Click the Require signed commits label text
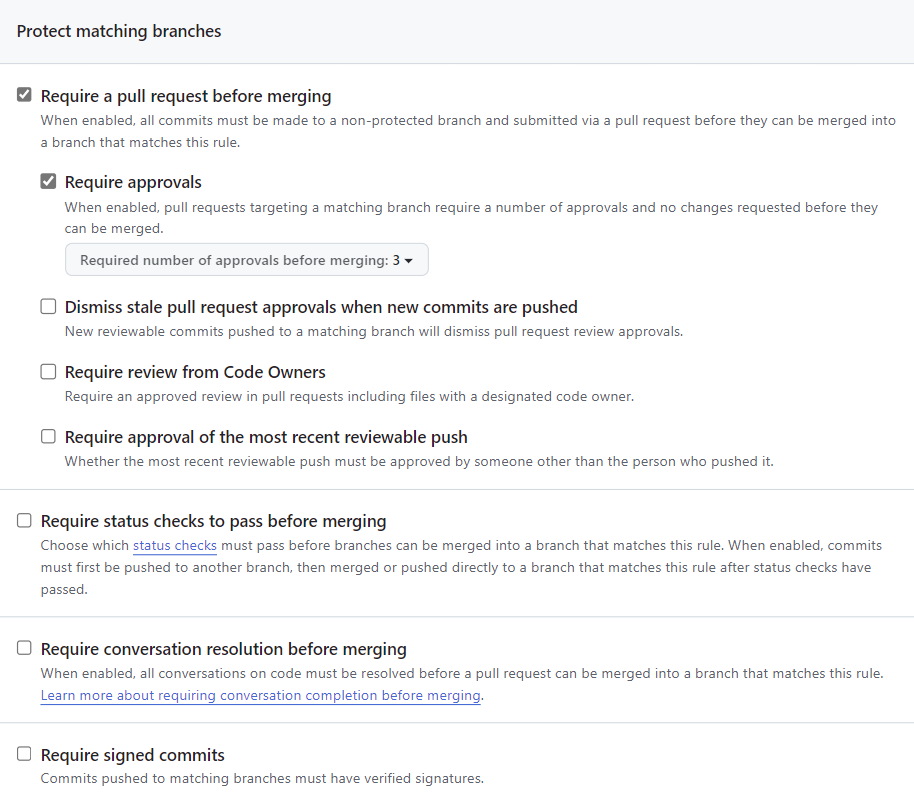This screenshot has height=803, width=914. click(132, 755)
